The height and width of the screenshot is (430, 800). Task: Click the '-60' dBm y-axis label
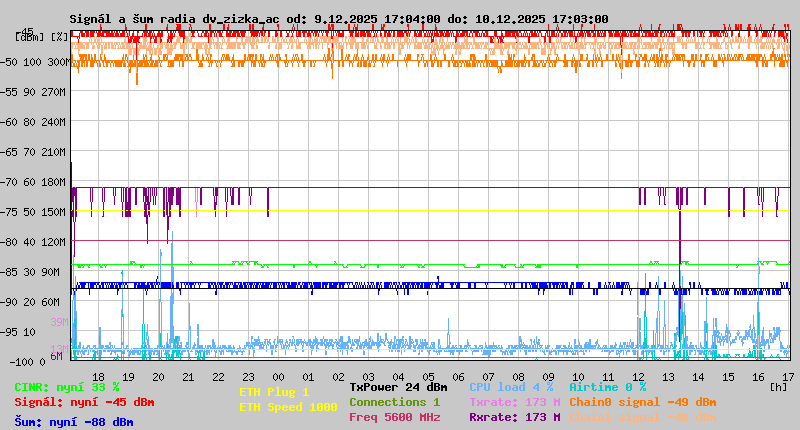click(x=9, y=122)
